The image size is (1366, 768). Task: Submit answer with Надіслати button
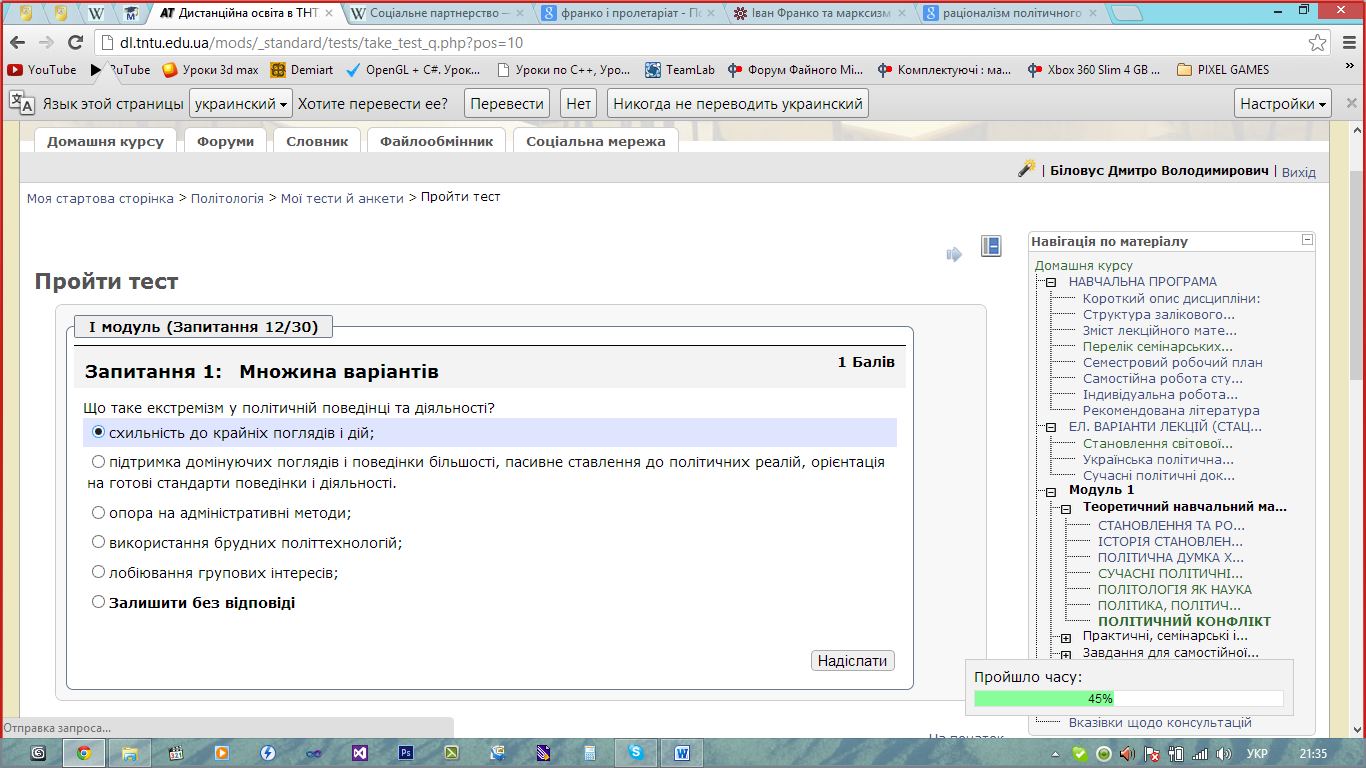click(x=852, y=661)
